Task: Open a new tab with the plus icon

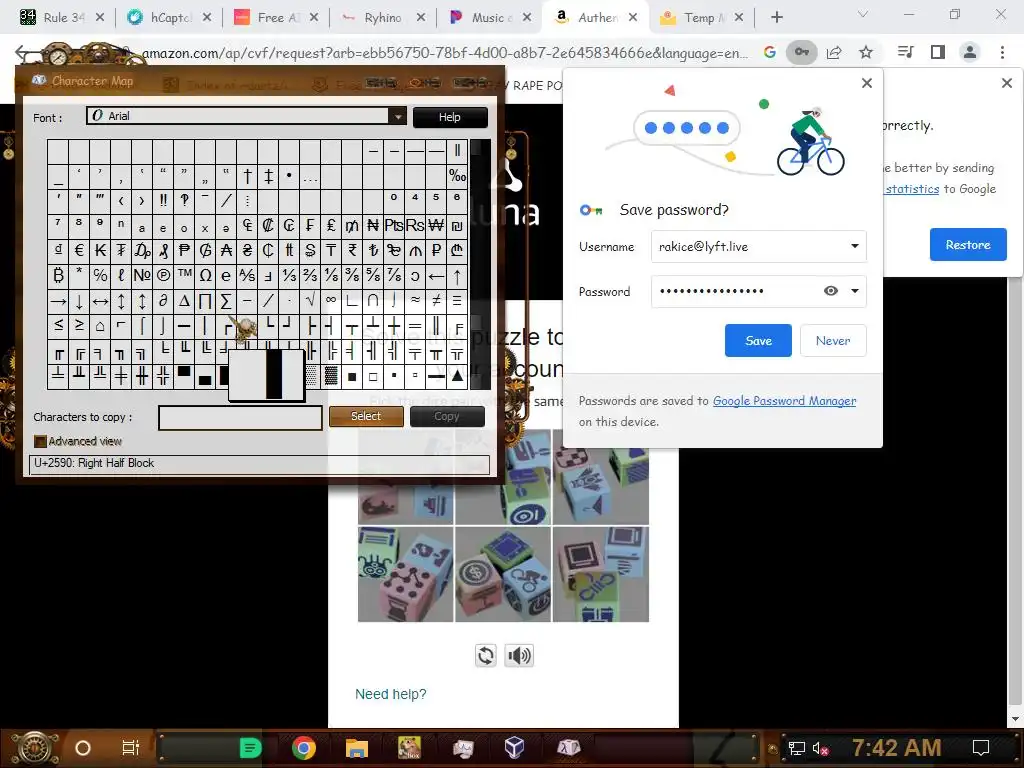Action: [776, 18]
